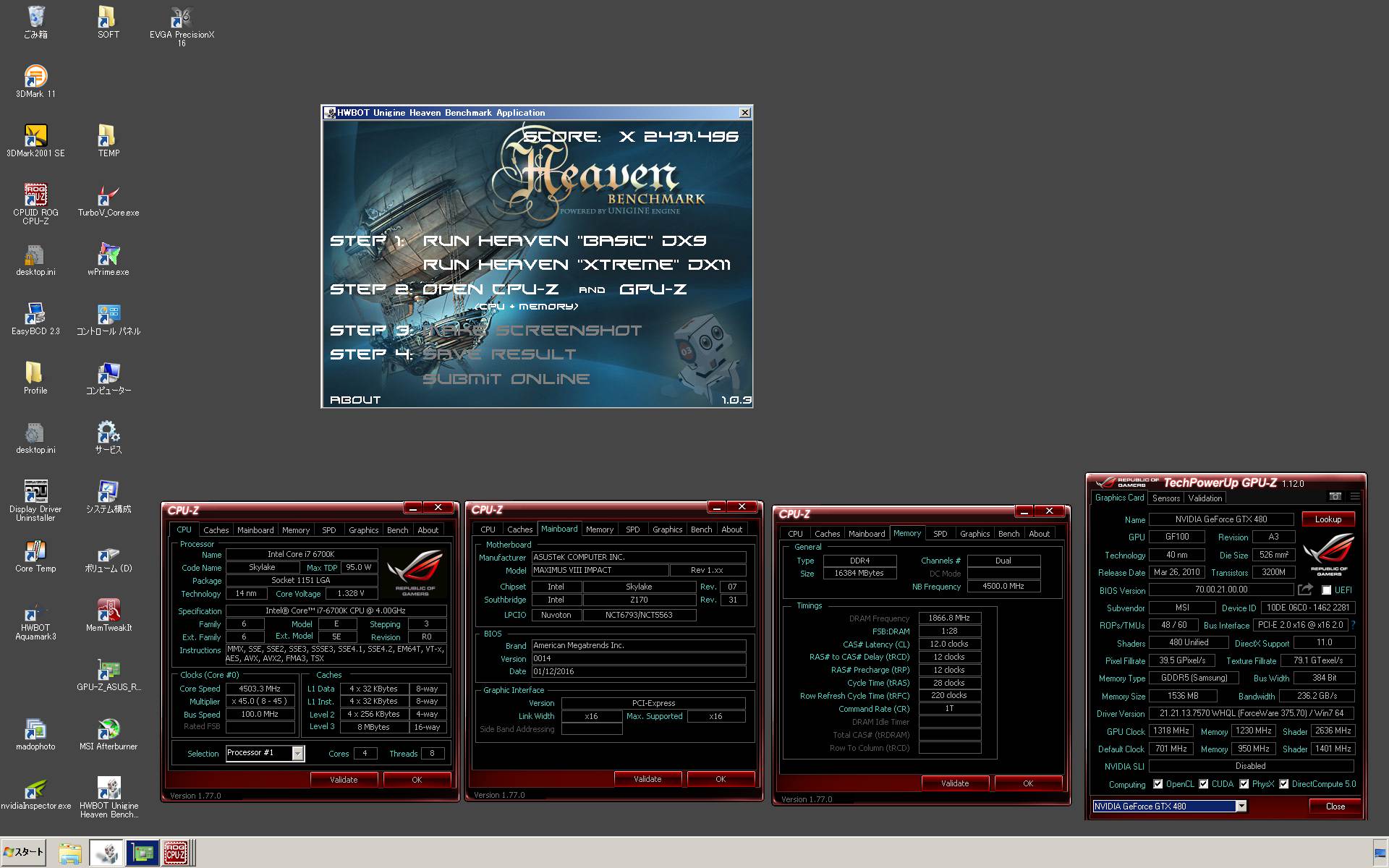
Task: Launch Display Driver Uninstaller icon
Action: pos(35,501)
